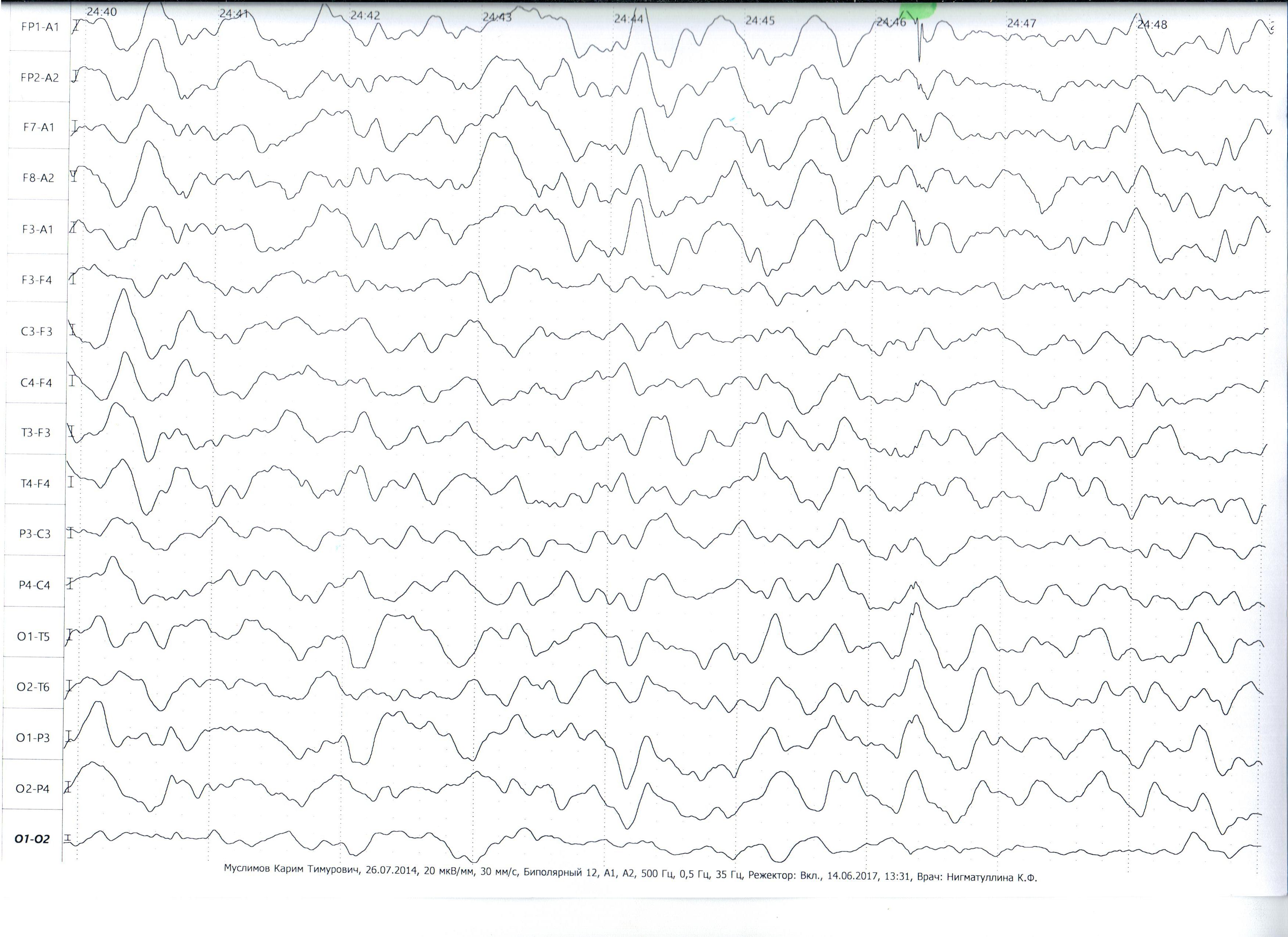Select the F3-F4 channel label
1288x937 pixels.
point(37,280)
